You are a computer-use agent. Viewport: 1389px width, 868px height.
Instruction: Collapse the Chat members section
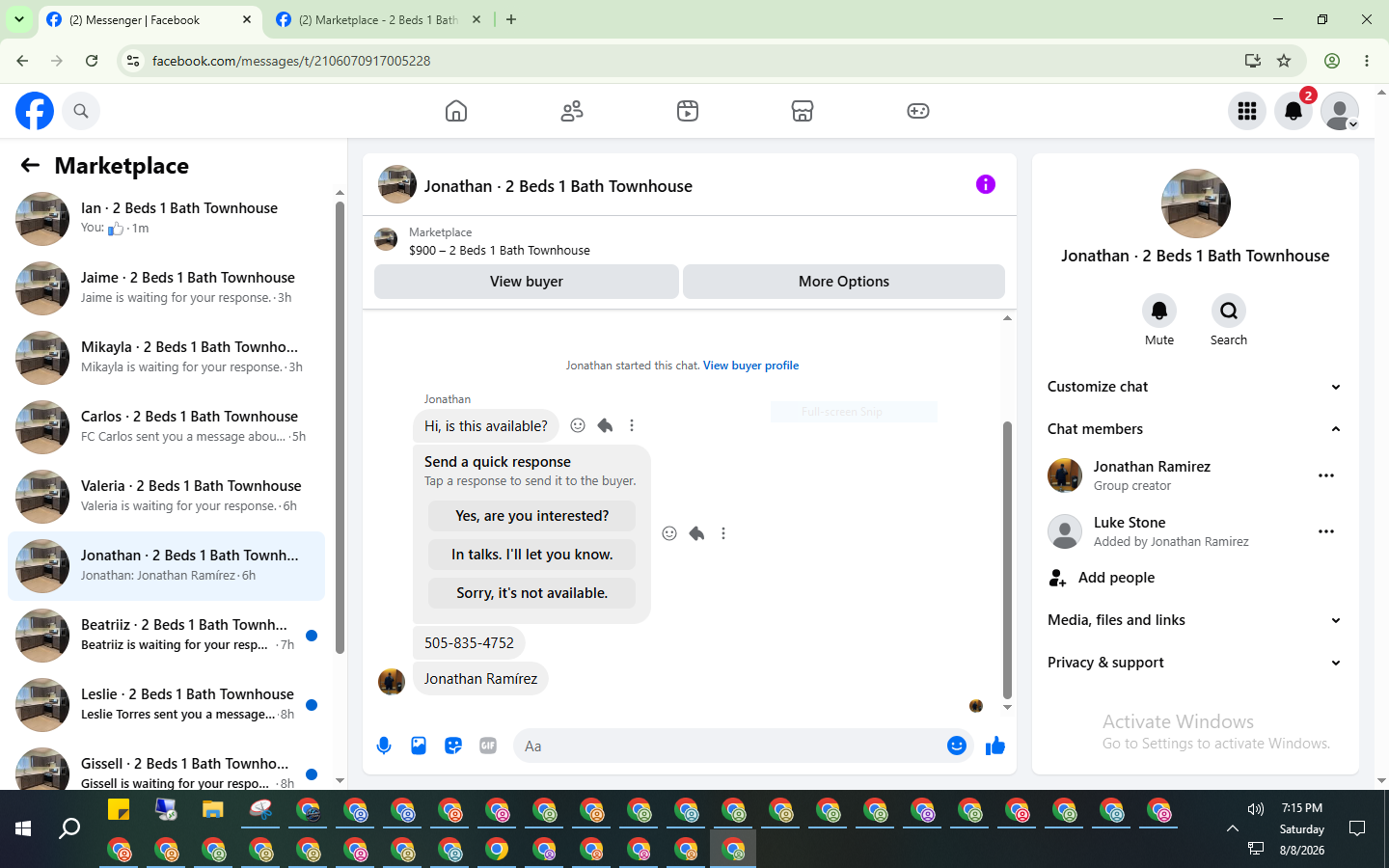click(1194, 429)
